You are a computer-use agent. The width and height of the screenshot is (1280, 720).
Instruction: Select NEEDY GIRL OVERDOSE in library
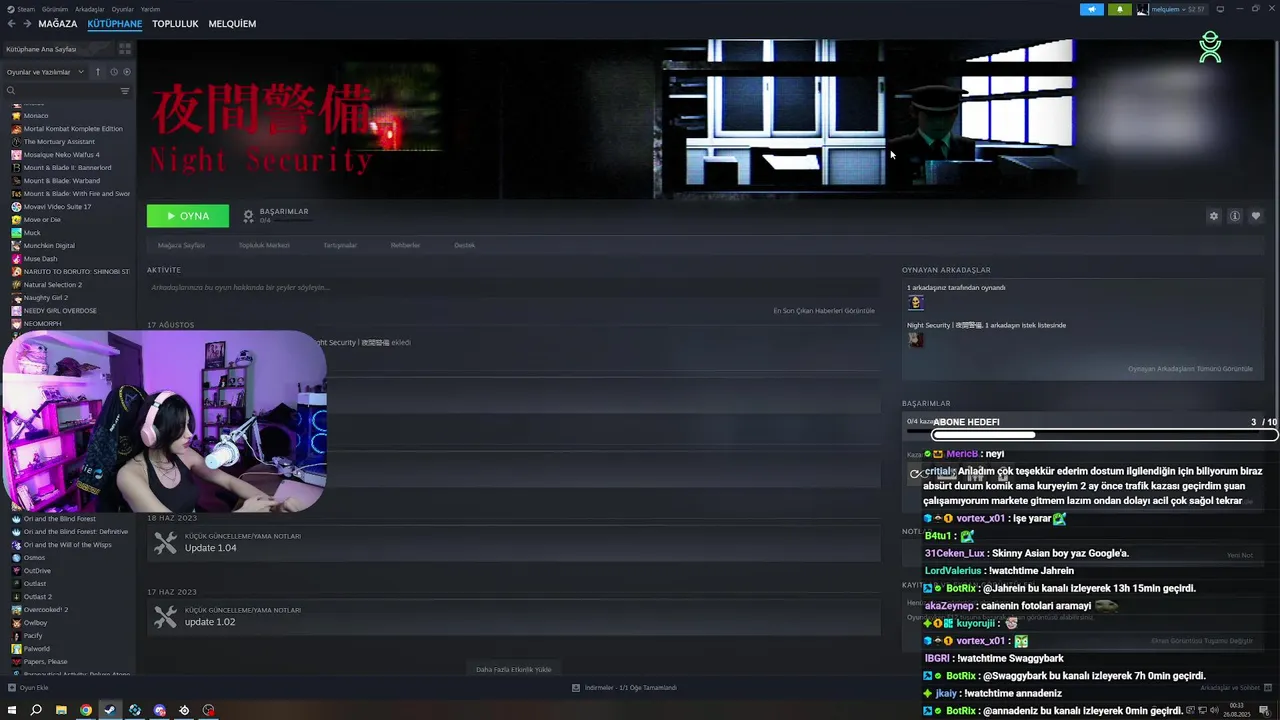pos(60,311)
